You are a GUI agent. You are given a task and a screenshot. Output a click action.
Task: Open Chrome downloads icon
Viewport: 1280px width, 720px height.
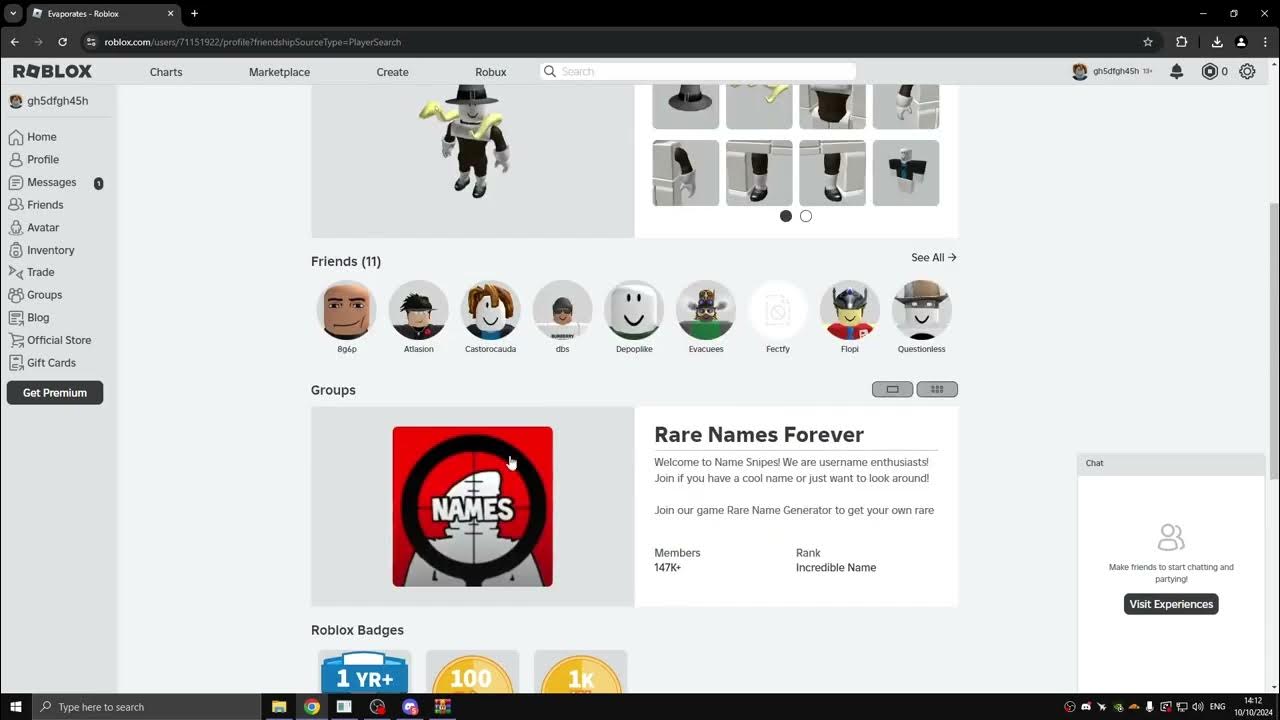tap(1217, 42)
